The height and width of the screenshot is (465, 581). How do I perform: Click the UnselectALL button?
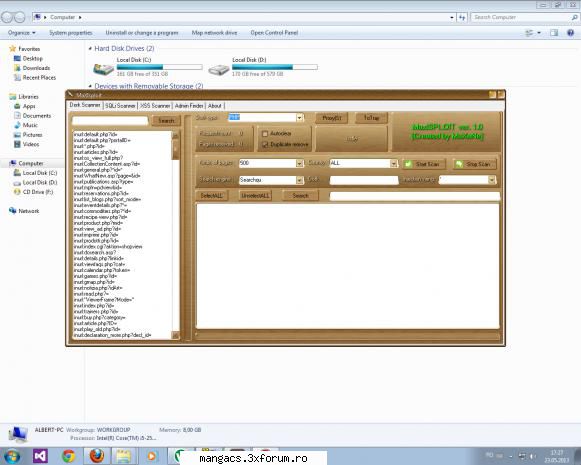[255, 196]
